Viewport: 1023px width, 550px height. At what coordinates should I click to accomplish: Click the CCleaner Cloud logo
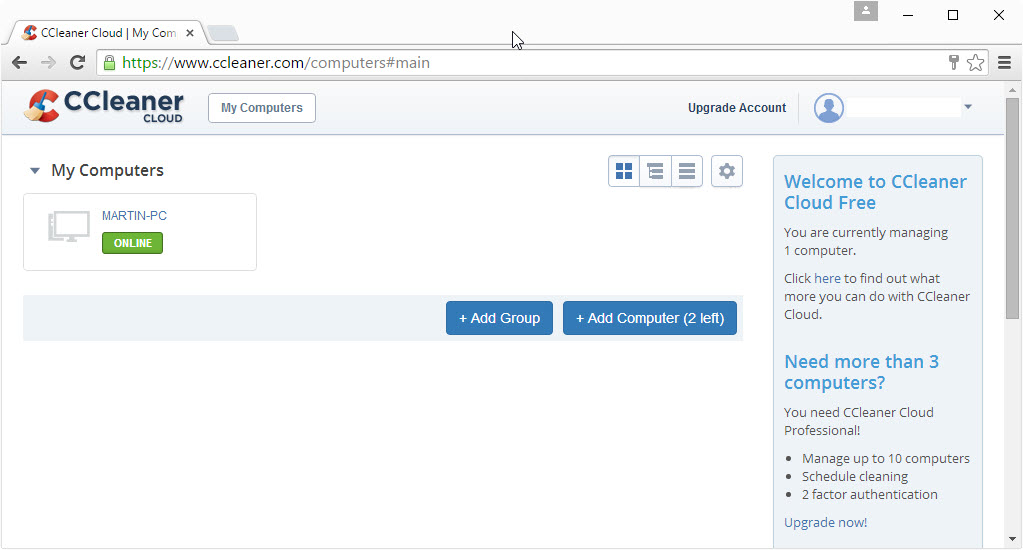click(x=104, y=106)
